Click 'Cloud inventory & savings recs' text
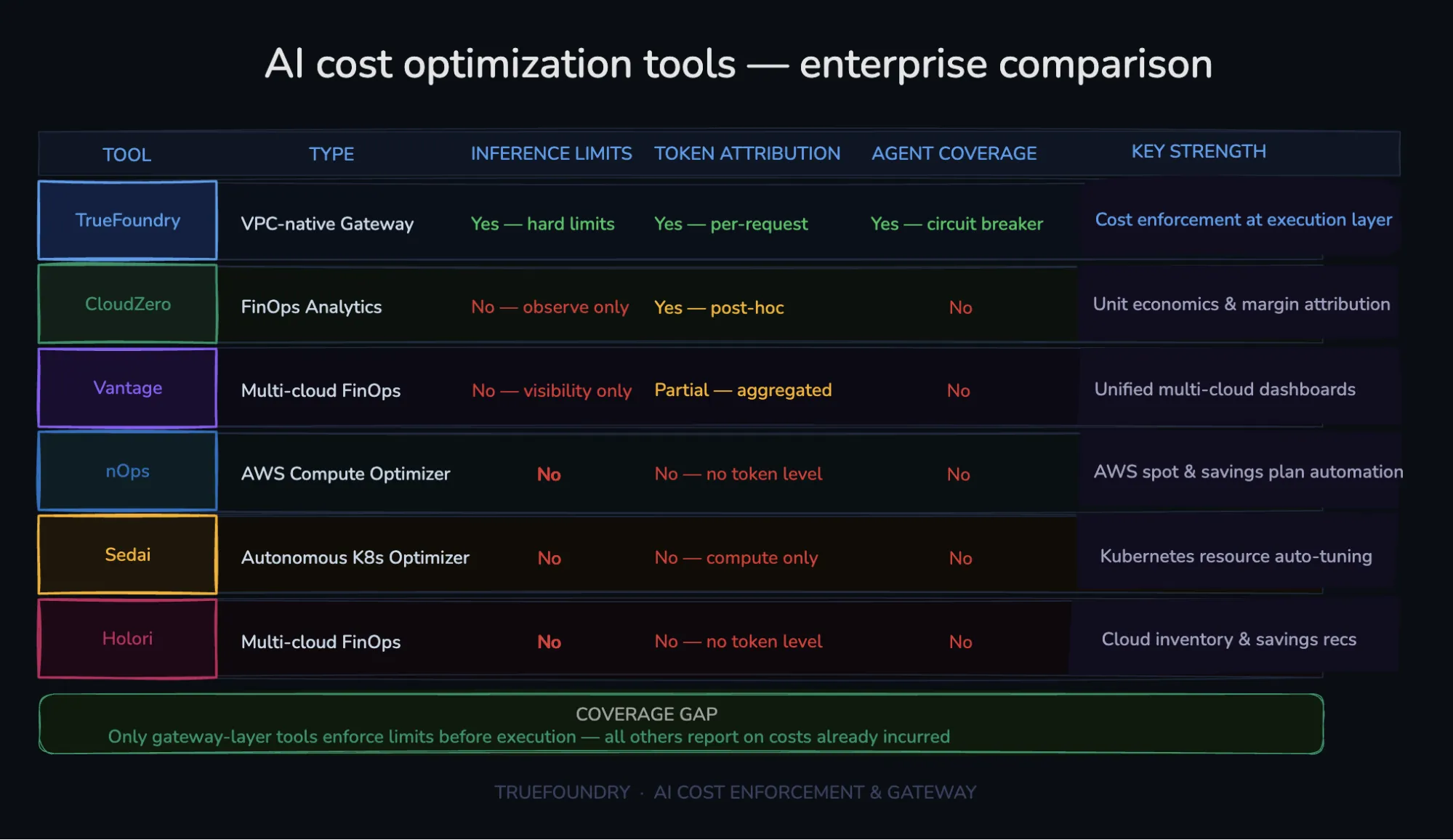This screenshot has height=840, width=1453. pos(1228,639)
